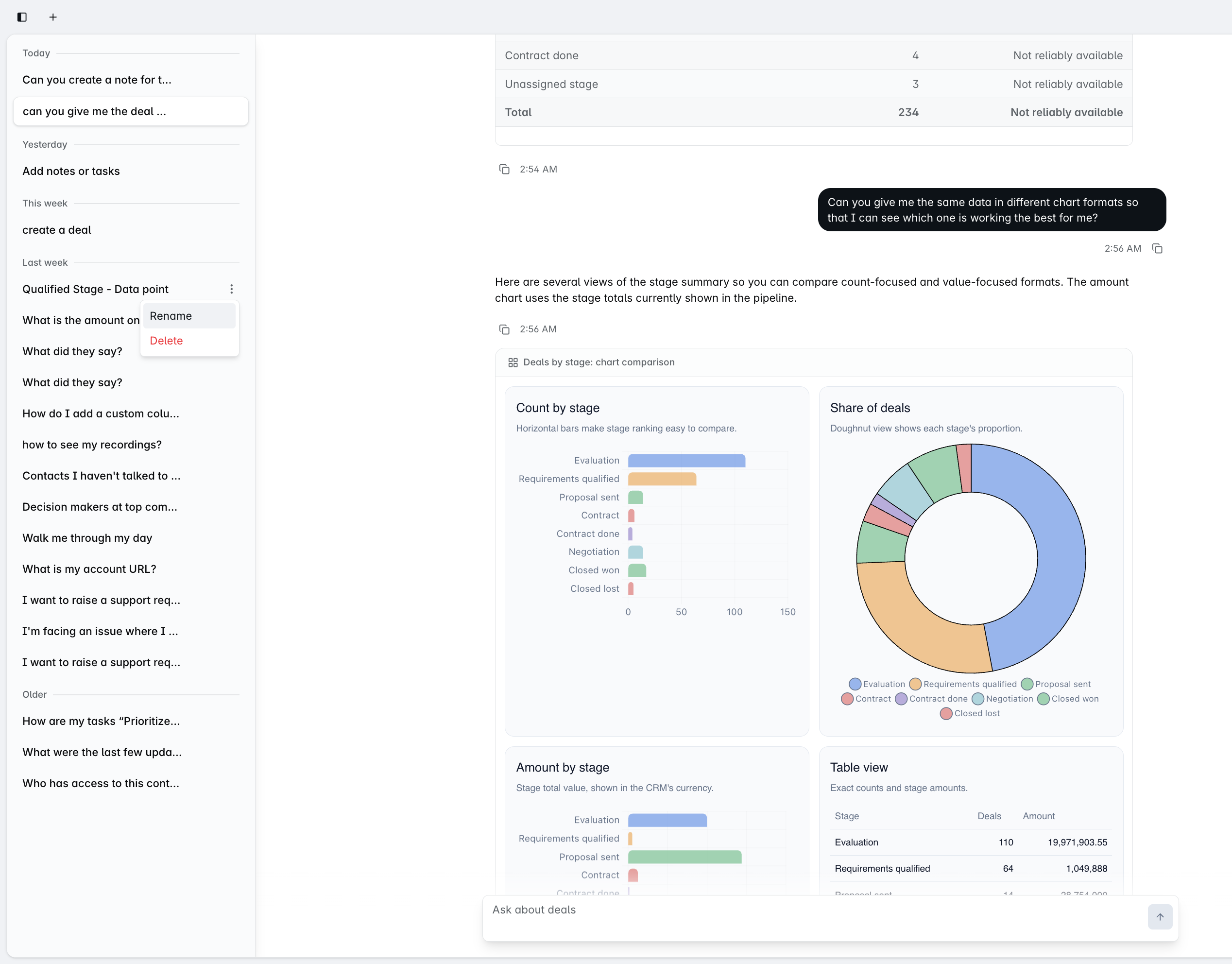Open 'What were the last few upda...' chat
The image size is (1232, 964).
tap(130, 752)
